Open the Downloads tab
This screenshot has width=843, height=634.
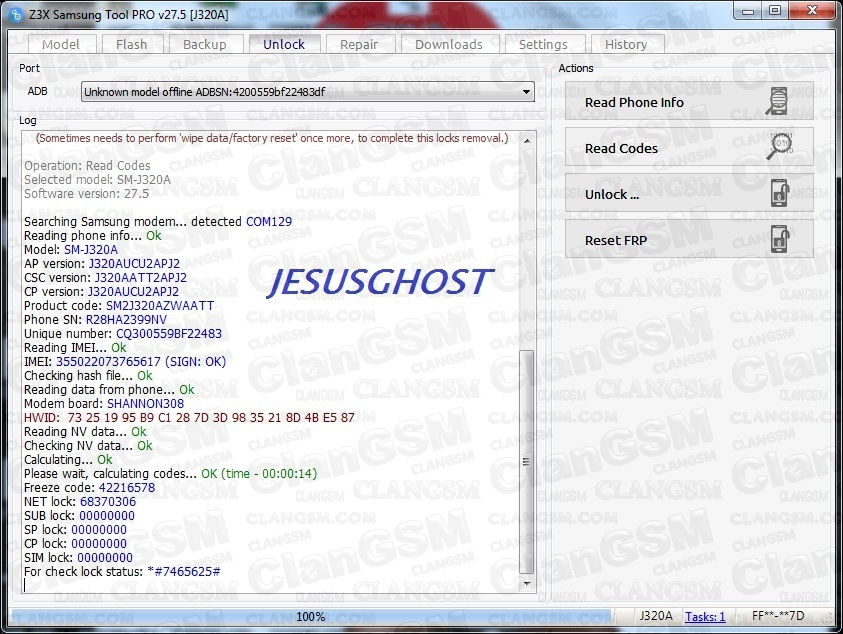449,44
